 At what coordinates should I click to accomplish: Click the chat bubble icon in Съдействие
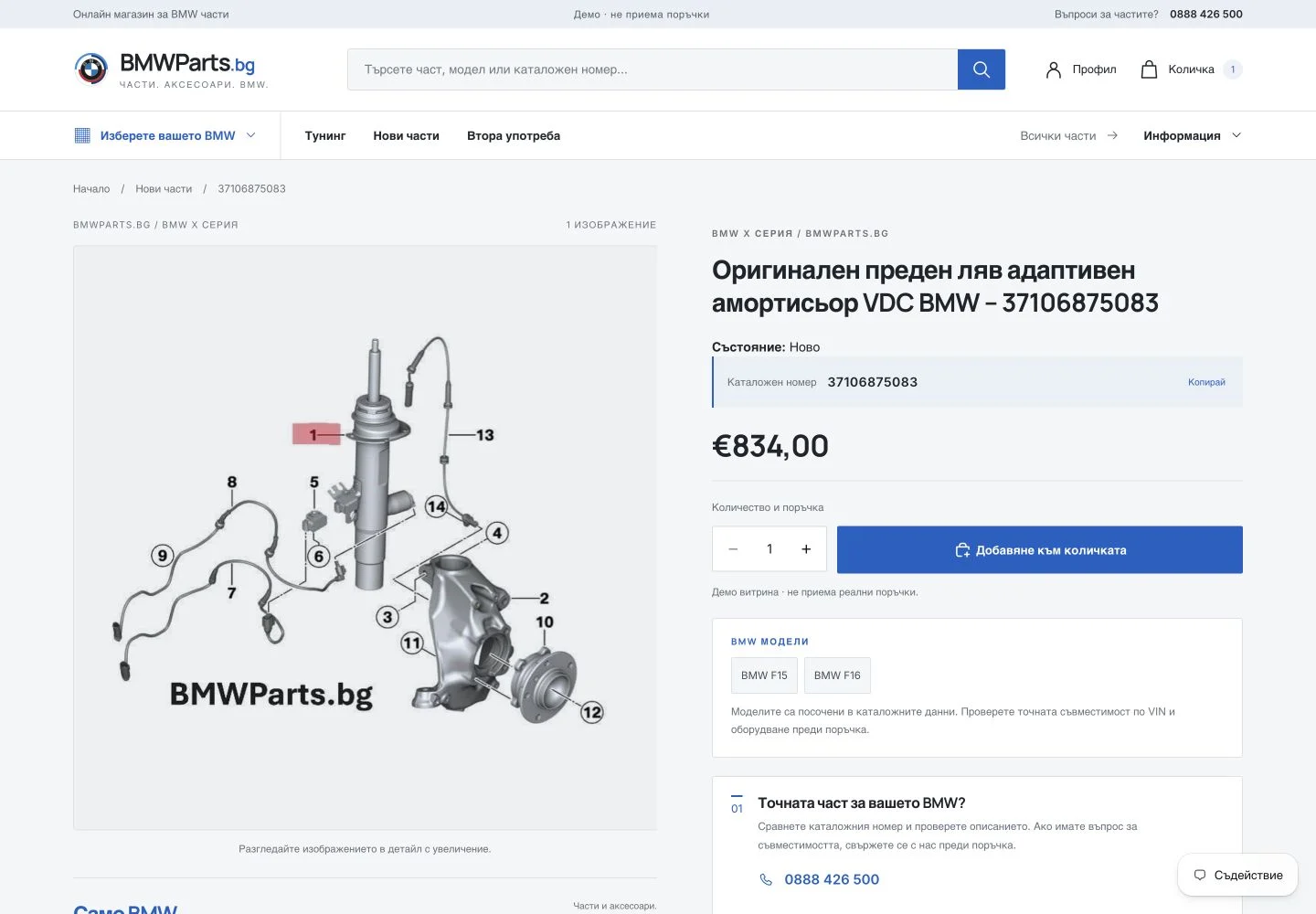(x=1200, y=875)
